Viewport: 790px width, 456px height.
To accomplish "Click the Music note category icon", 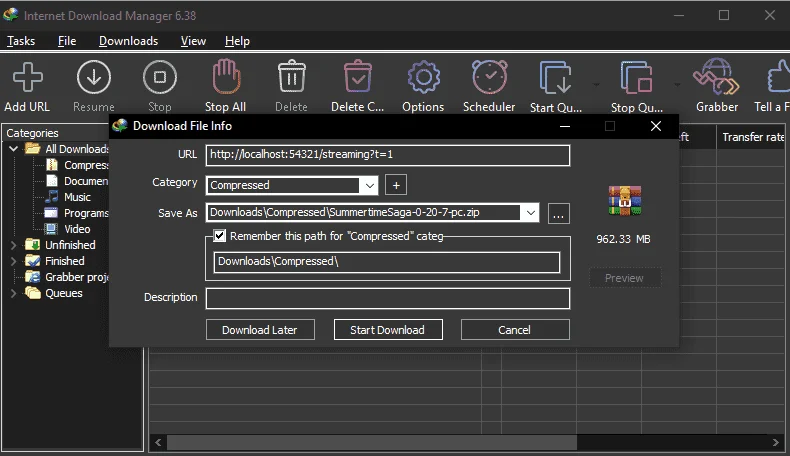I will [52, 197].
